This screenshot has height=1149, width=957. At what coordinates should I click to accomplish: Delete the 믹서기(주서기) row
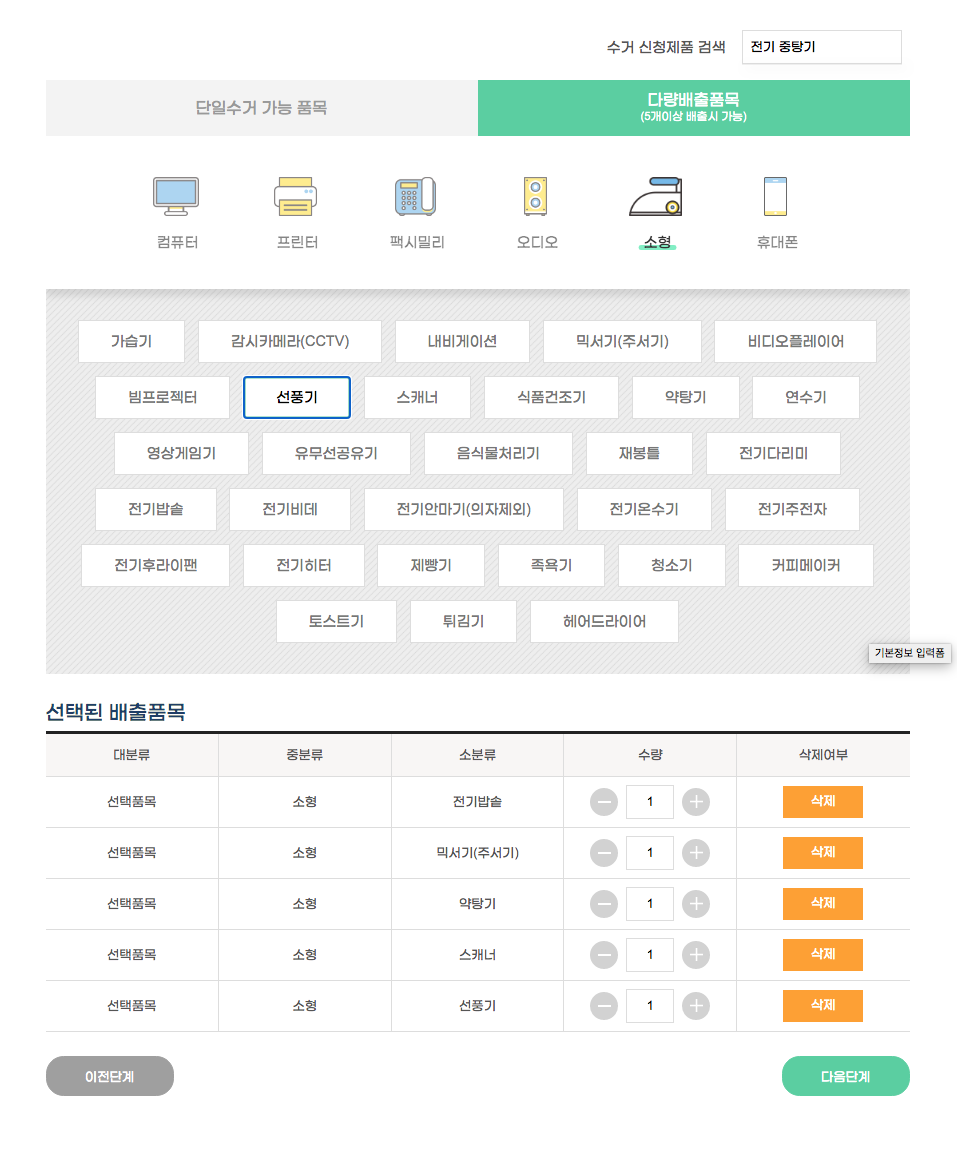pyautogui.click(x=823, y=853)
